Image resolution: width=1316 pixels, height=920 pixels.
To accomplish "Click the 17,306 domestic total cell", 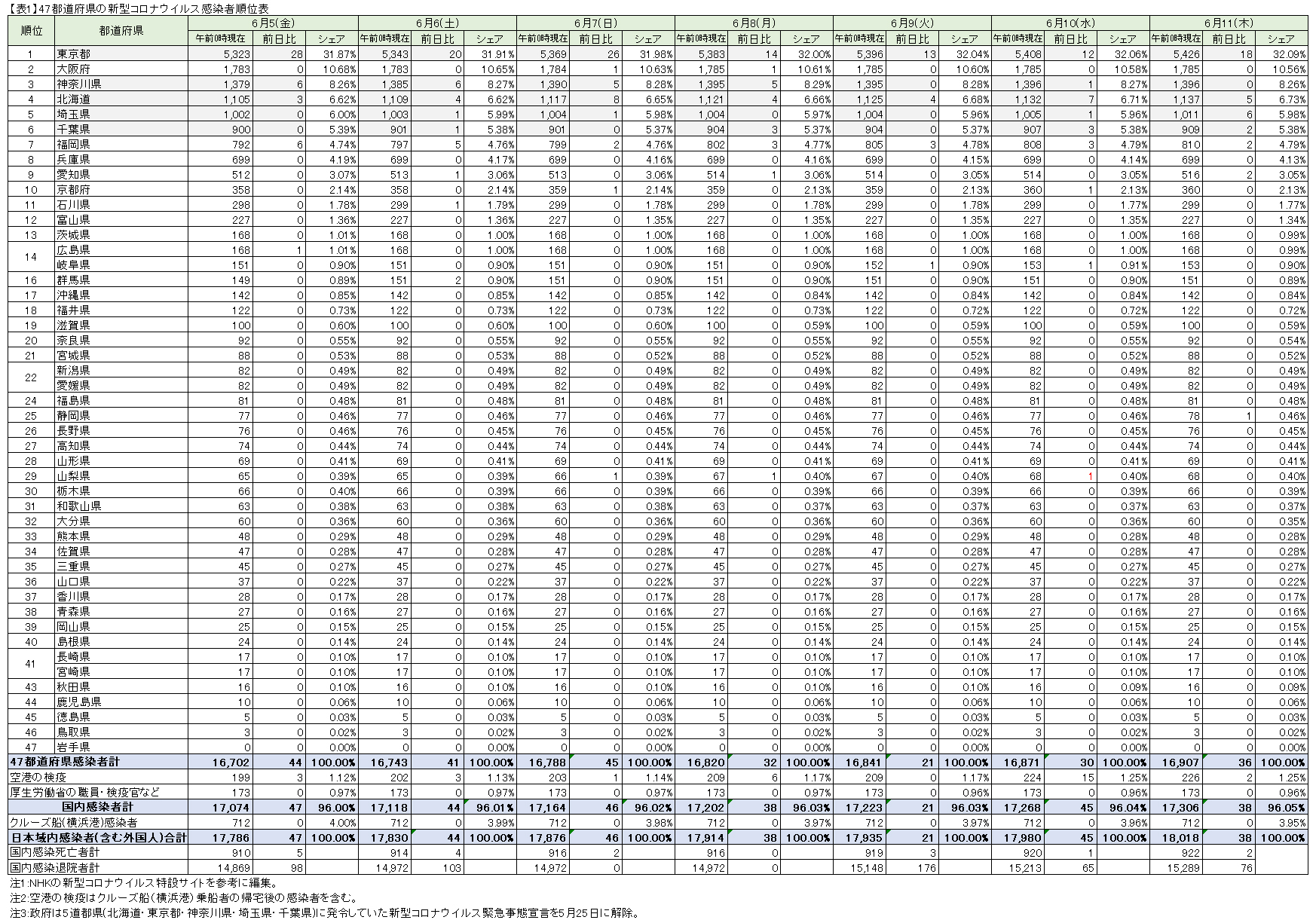I will pos(1176,807).
